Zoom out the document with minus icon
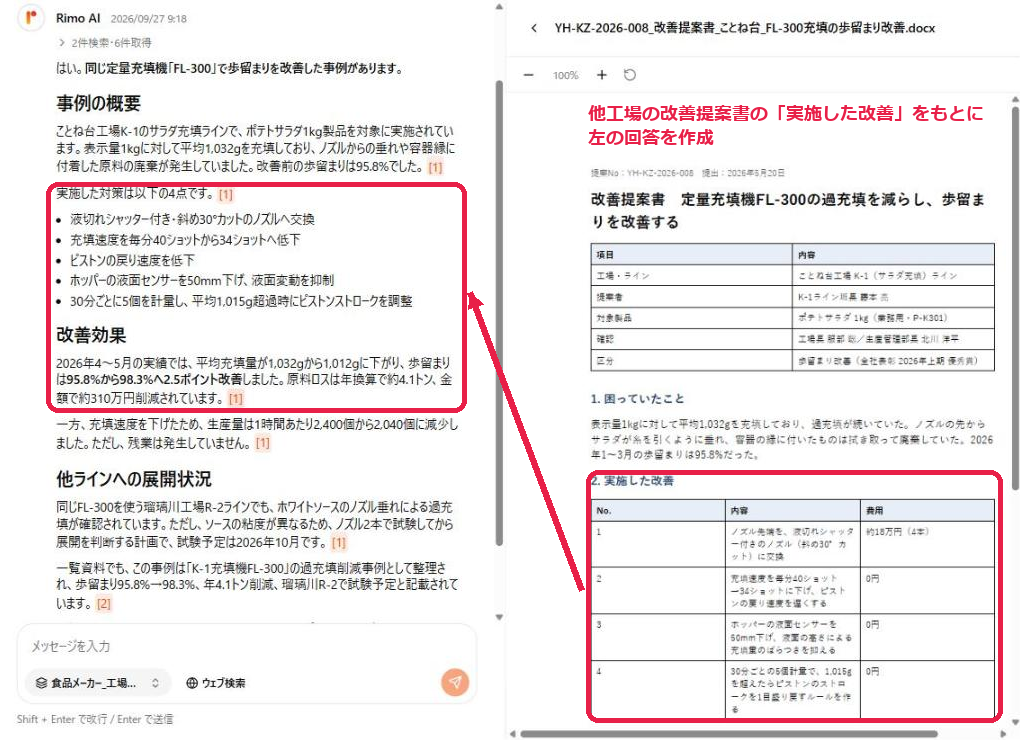Screen dimensions: 1020x740 [528, 75]
